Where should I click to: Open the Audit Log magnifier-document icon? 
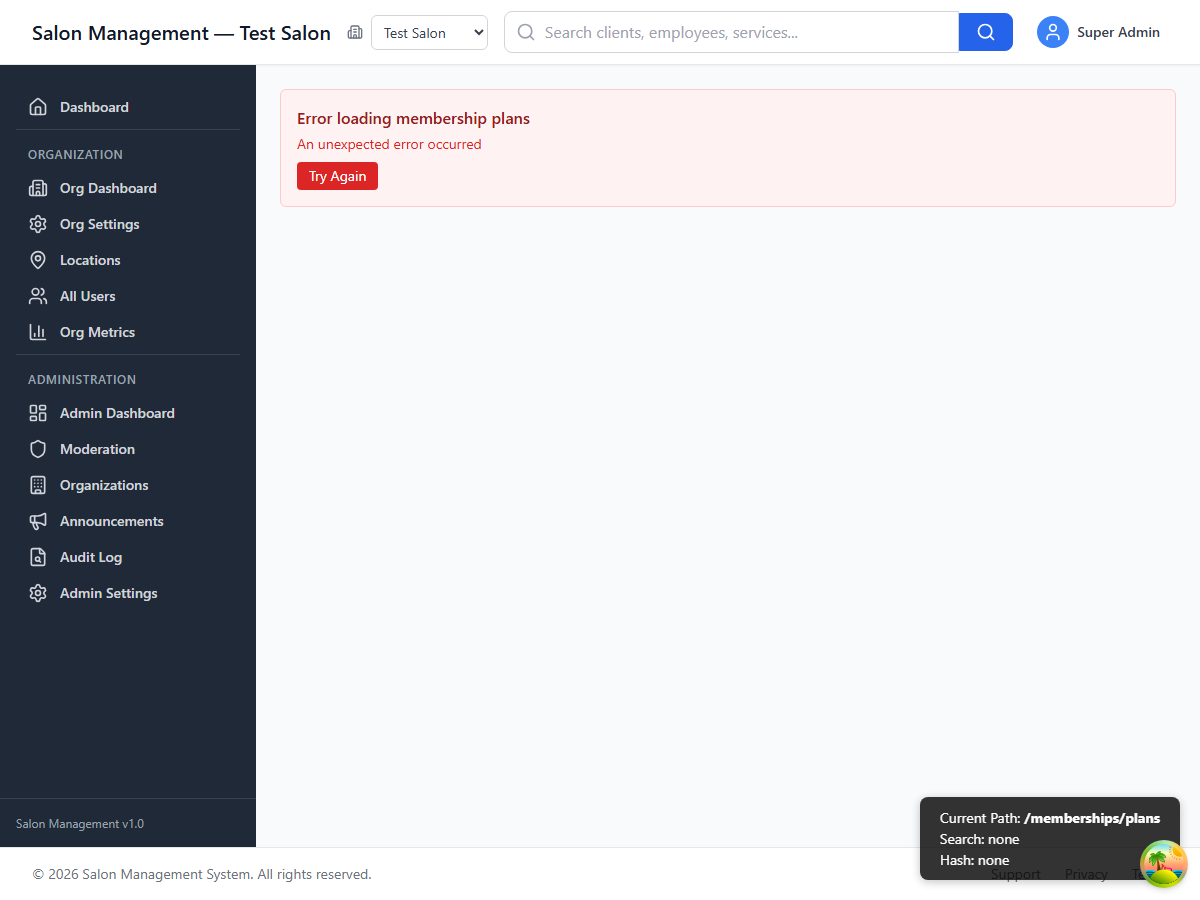click(37, 557)
